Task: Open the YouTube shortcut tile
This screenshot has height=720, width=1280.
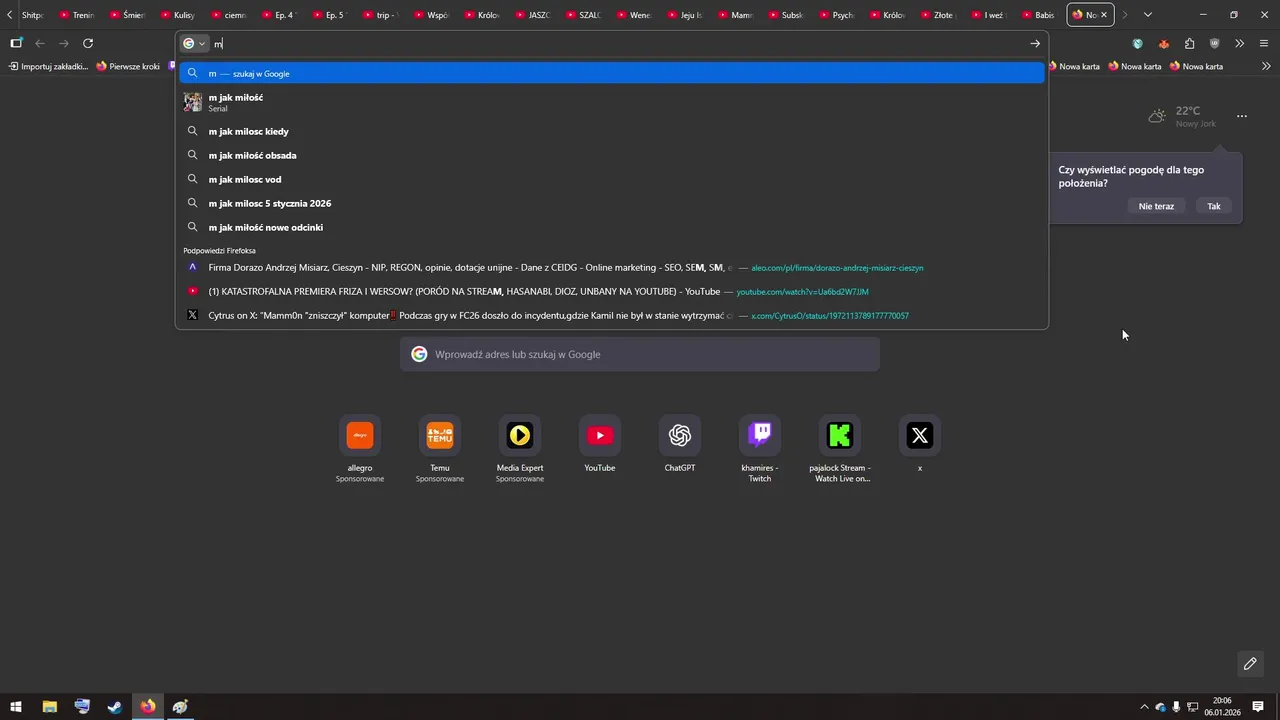Action: pyautogui.click(x=600, y=436)
